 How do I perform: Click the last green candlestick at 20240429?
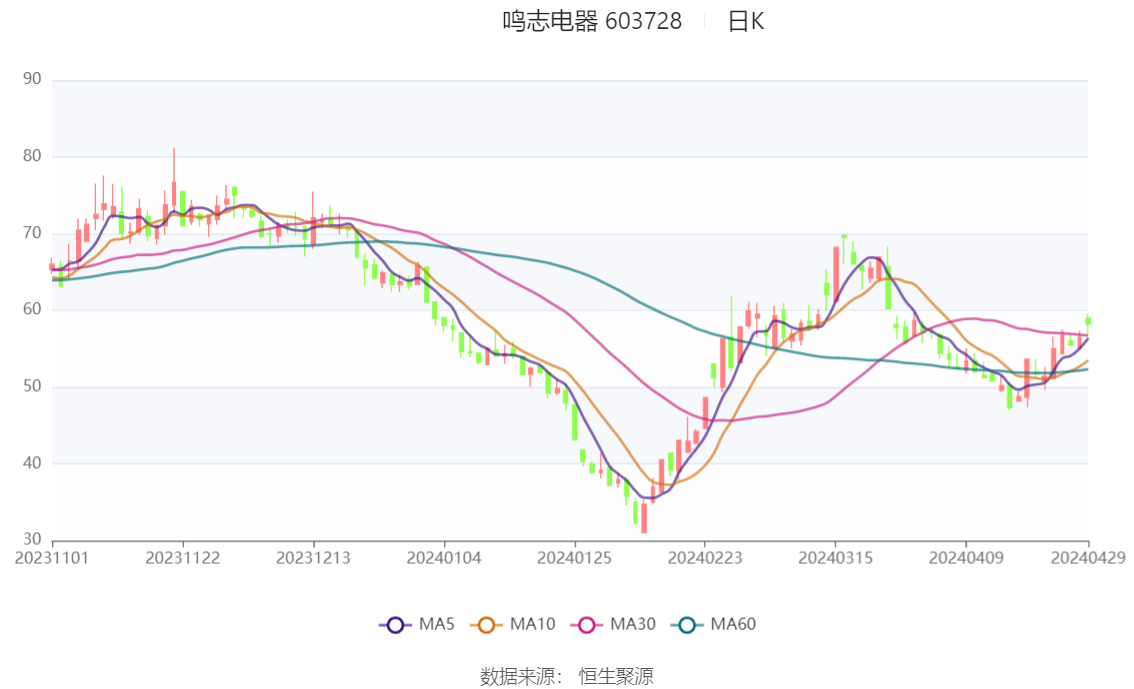click(1088, 322)
